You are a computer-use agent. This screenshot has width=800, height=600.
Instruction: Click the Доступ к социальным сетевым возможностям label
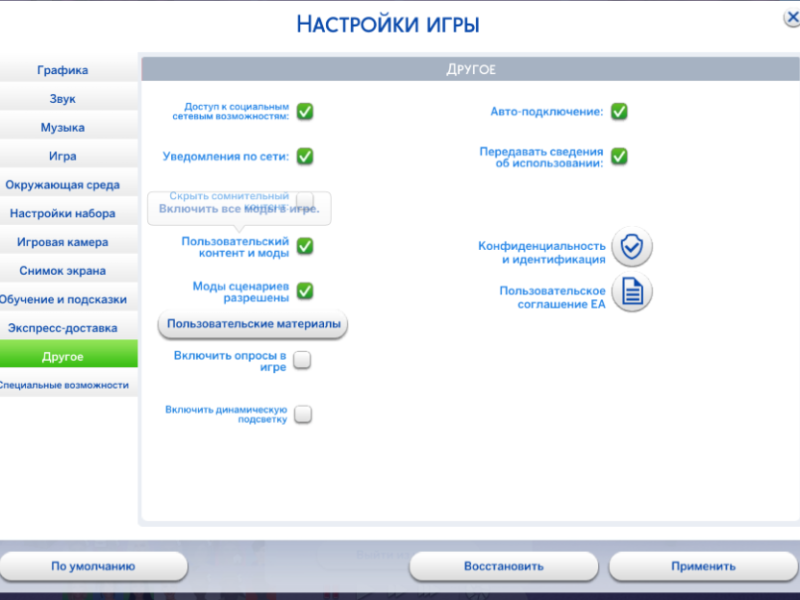(x=231, y=111)
